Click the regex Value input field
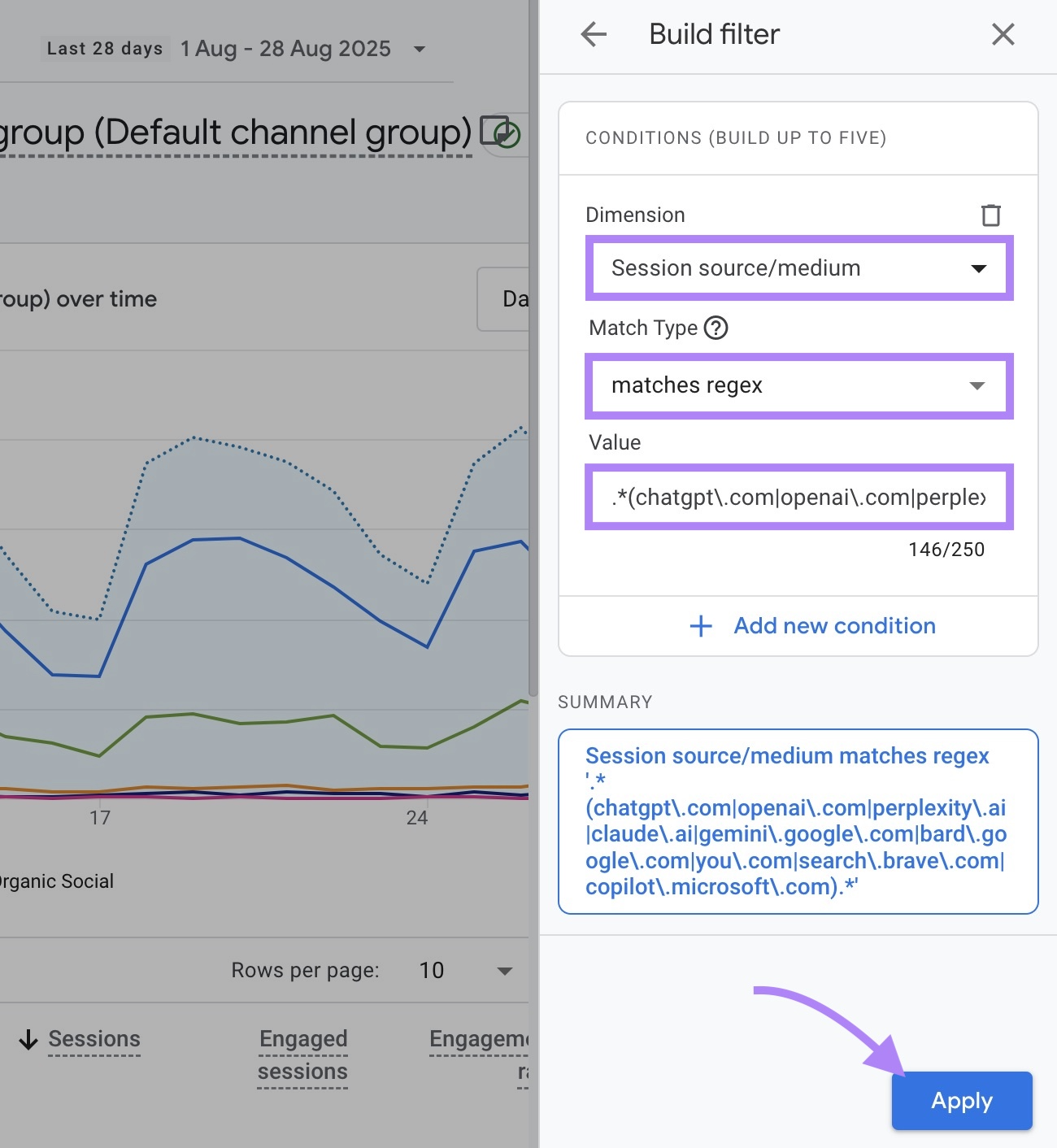This screenshot has height=1148, width=1057. tap(798, 497)
